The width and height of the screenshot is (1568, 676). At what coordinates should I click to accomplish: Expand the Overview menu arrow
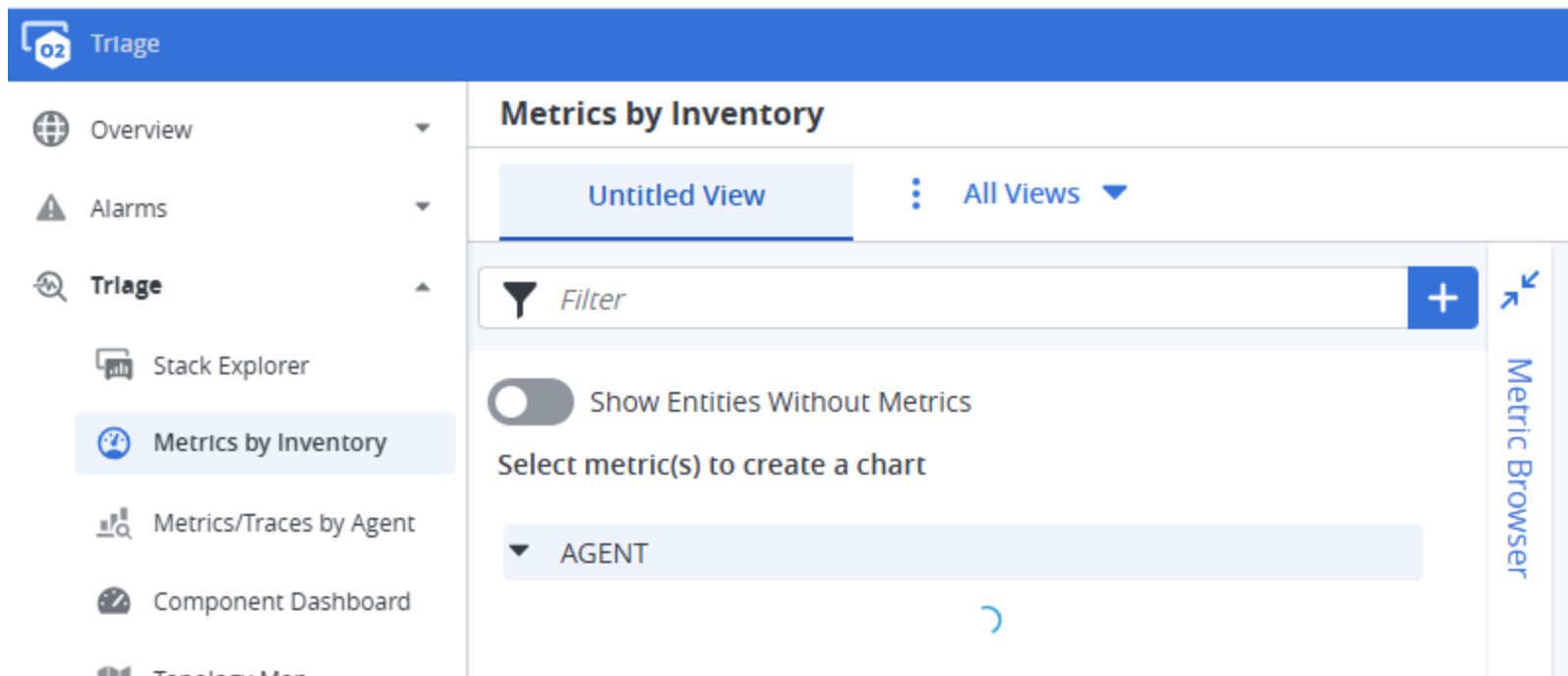(x=423, y=129)
